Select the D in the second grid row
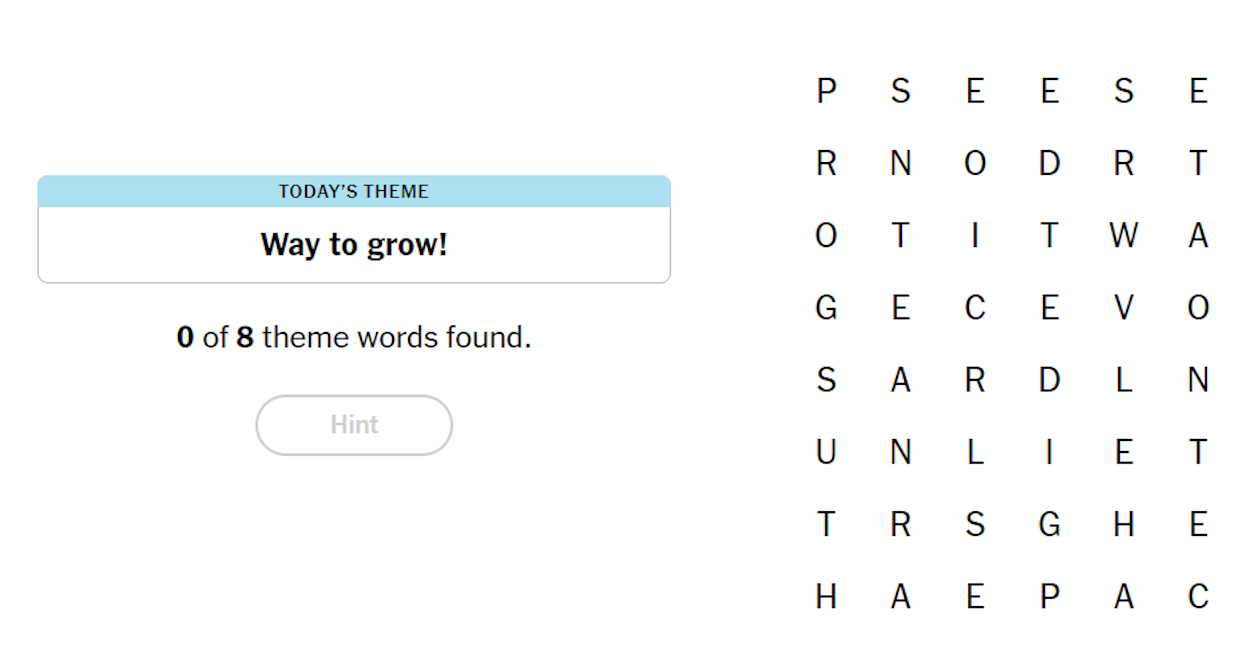This screenshot has width=1250, height=666. pos(1050,163)
